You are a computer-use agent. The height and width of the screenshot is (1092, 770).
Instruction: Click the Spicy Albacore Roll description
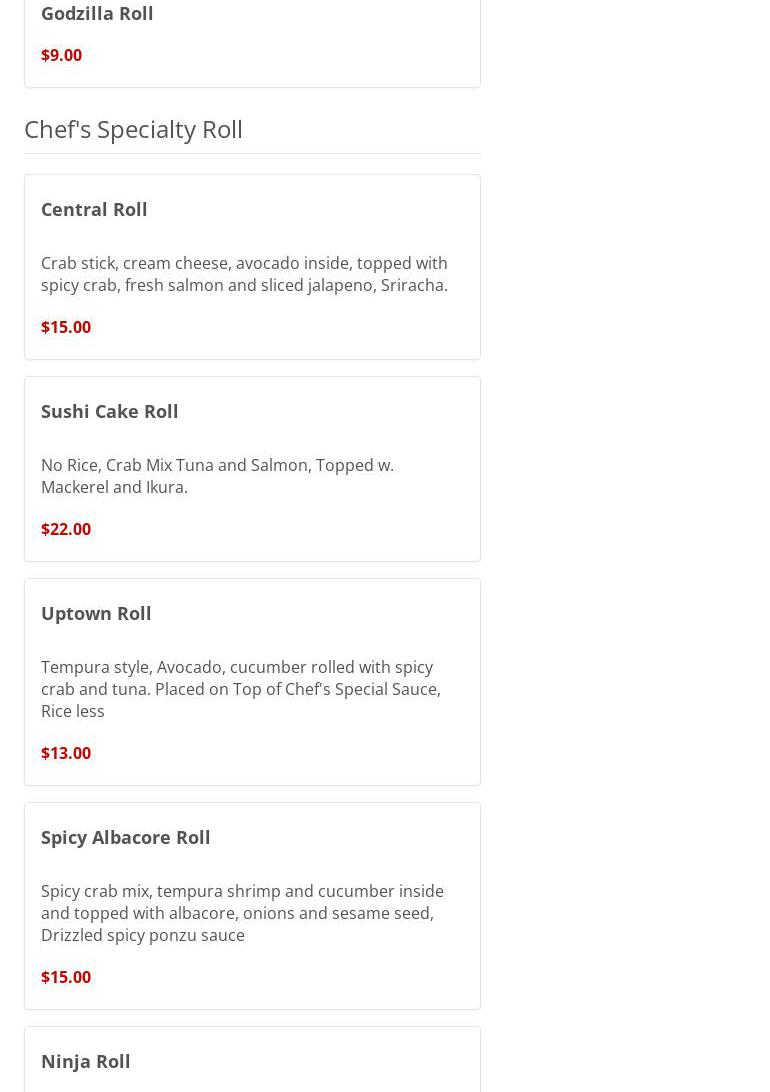coord(242,913)
